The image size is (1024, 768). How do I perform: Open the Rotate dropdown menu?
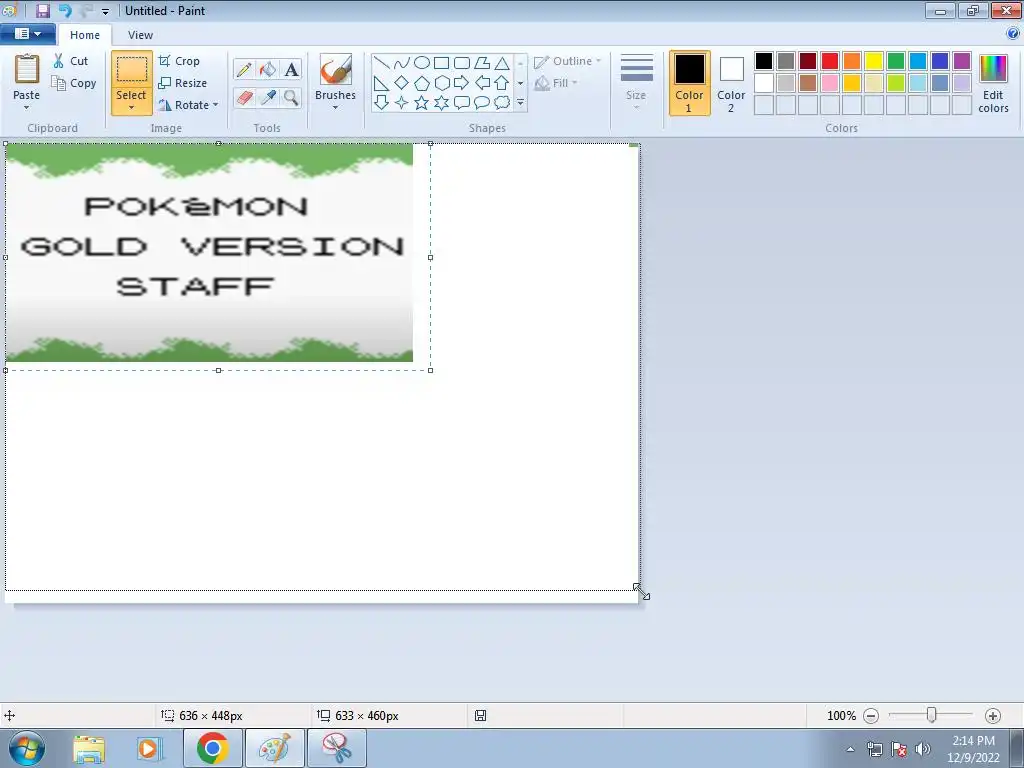188,104
